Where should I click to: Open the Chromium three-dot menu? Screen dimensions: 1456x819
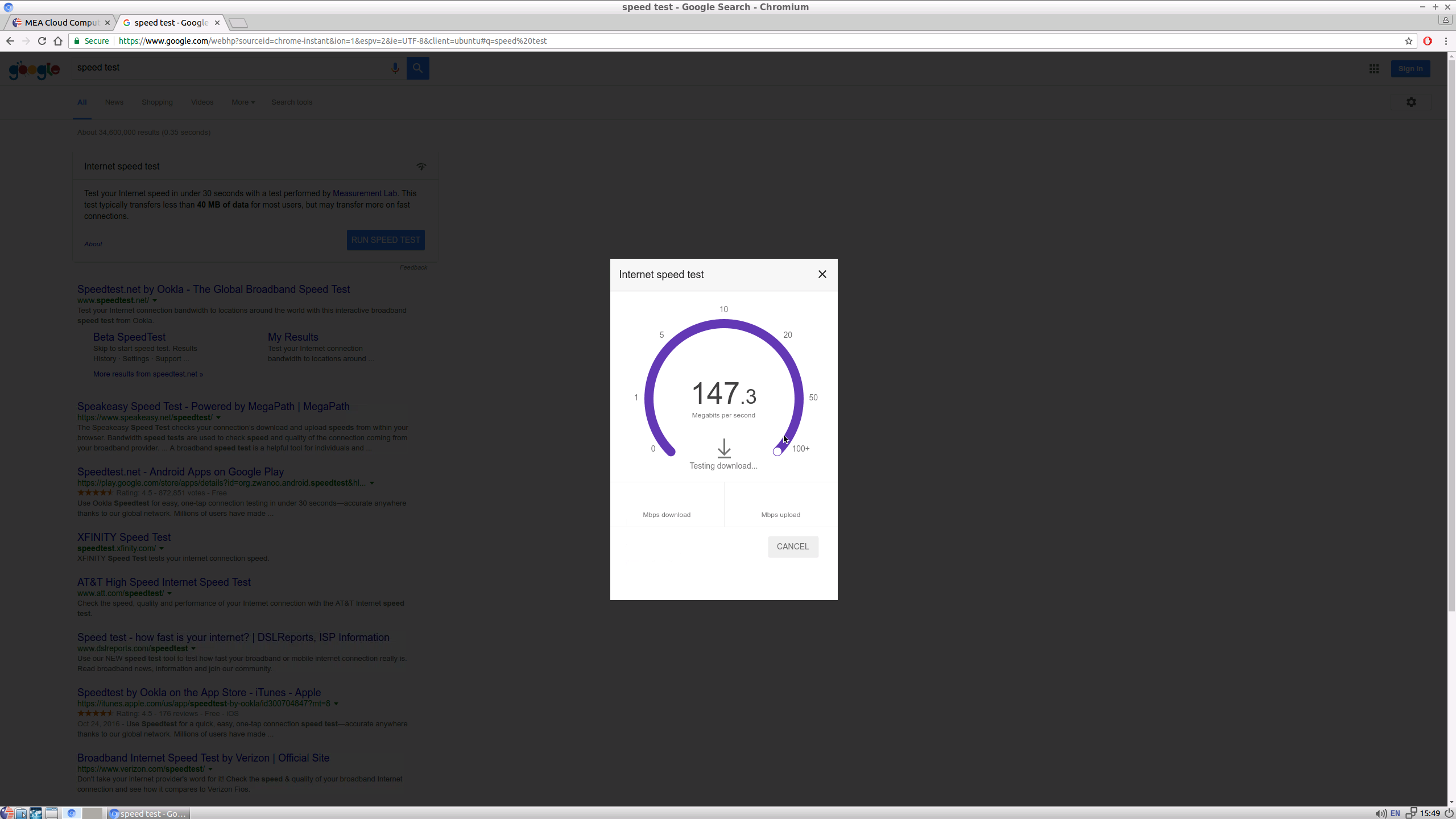point(1445,41)
